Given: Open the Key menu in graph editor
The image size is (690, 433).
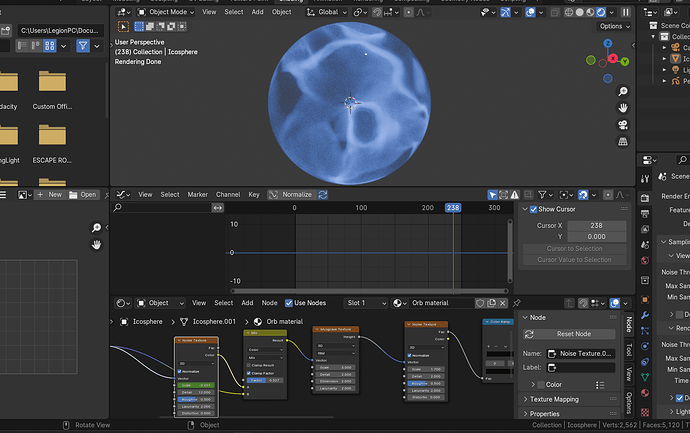Looking at the screenshot, I should coord(254,194).
